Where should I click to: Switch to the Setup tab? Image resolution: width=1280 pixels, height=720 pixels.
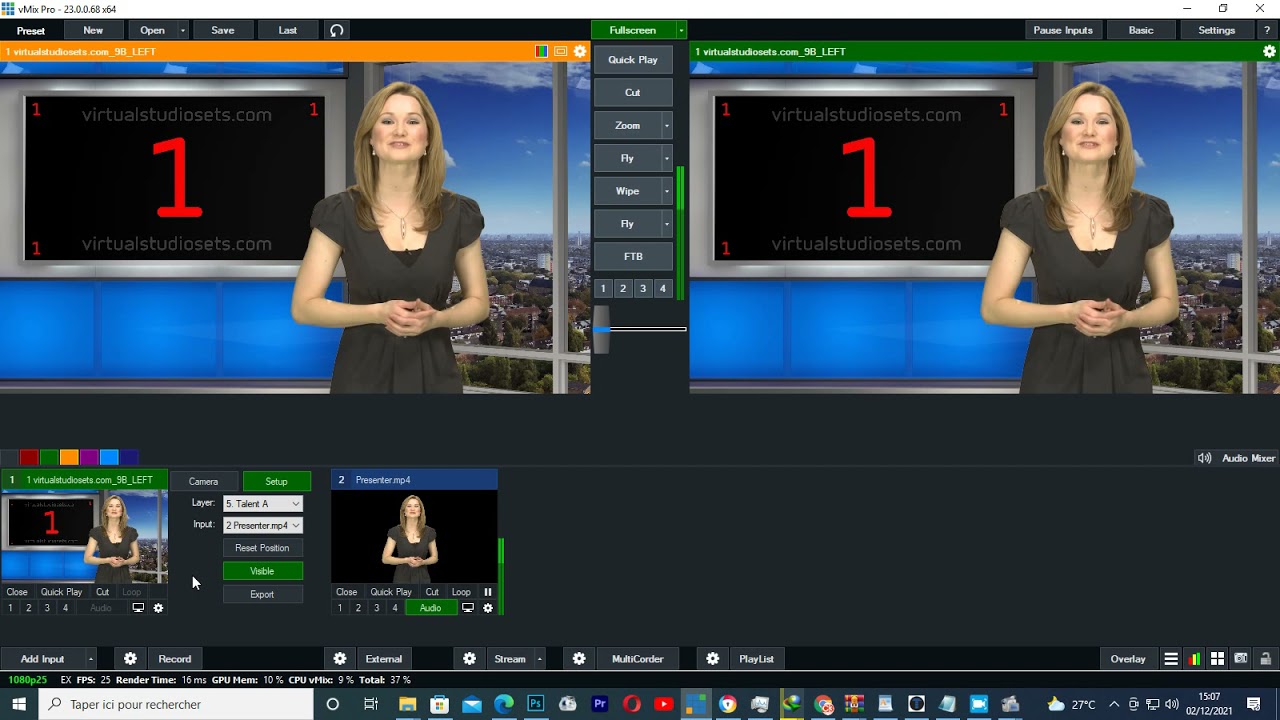pyautogui.click(x=276, y=481)
